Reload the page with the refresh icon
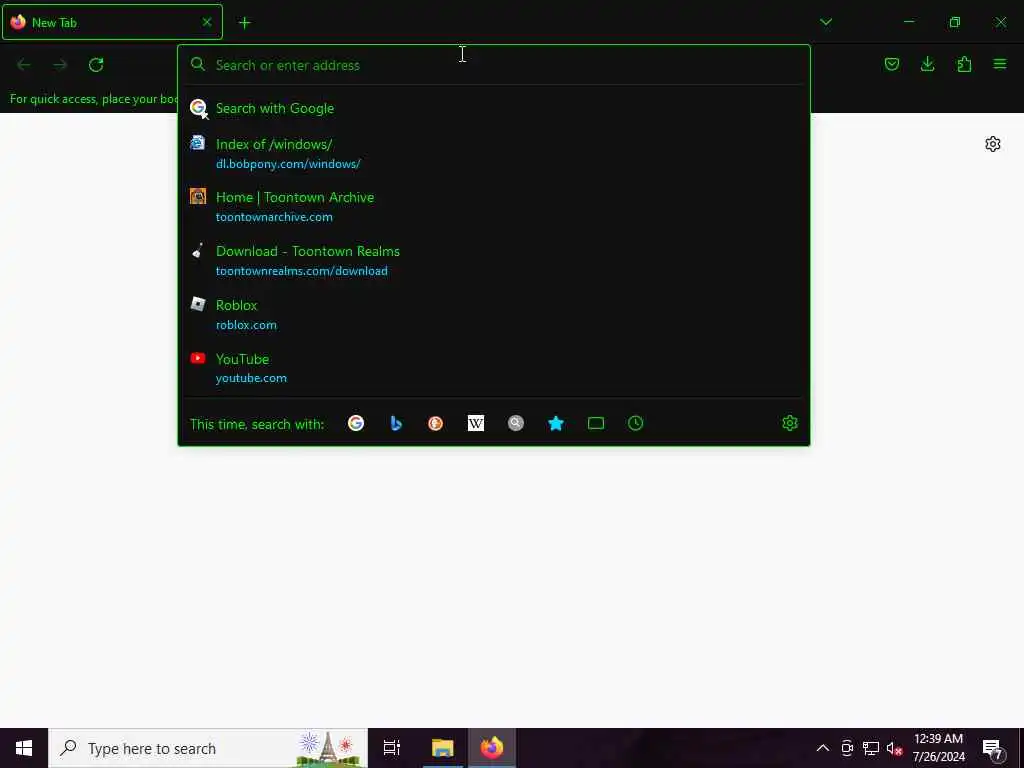Image resolution: width=1024 pixels, height=768 pixels. pos(96,65)
